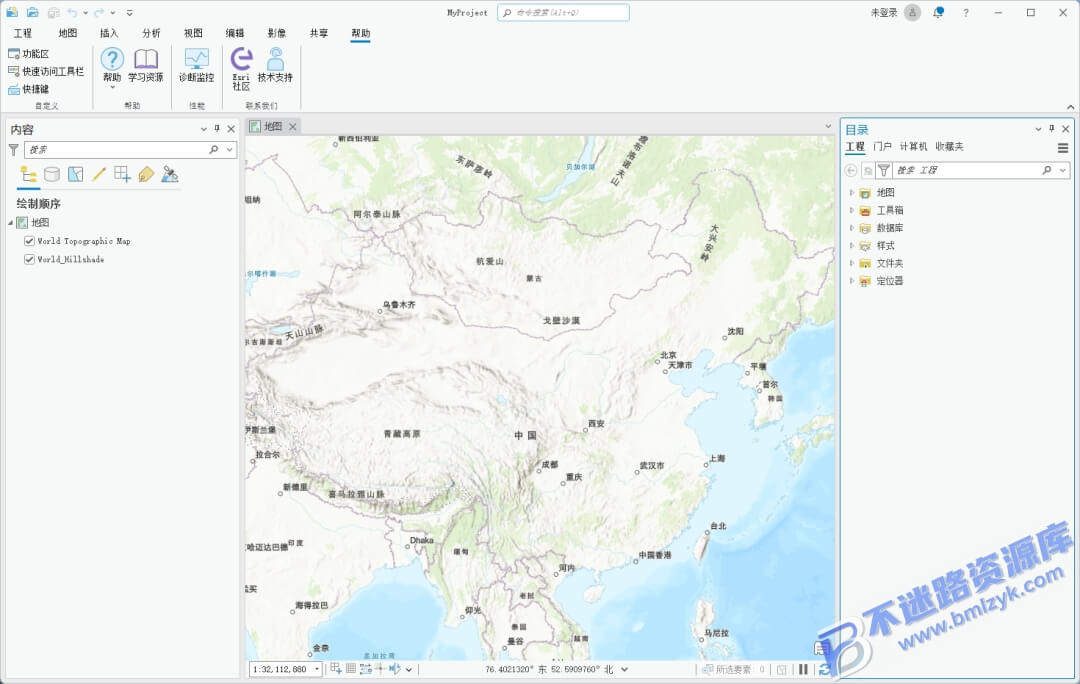1080x684 pixels.
Task: Switch to 收藏夹 tab in catalog pane
Action: click(x=949, y=147)
